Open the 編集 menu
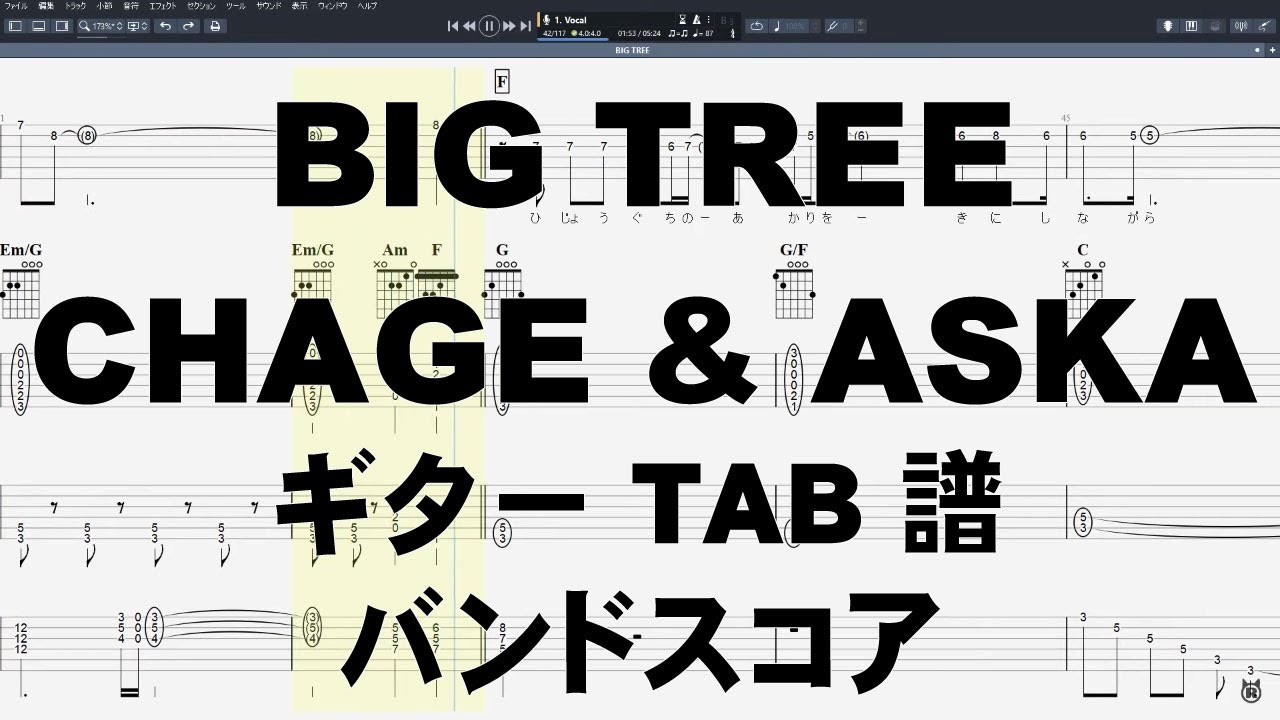The image size is (1280, 720). (x=46, y=6)
